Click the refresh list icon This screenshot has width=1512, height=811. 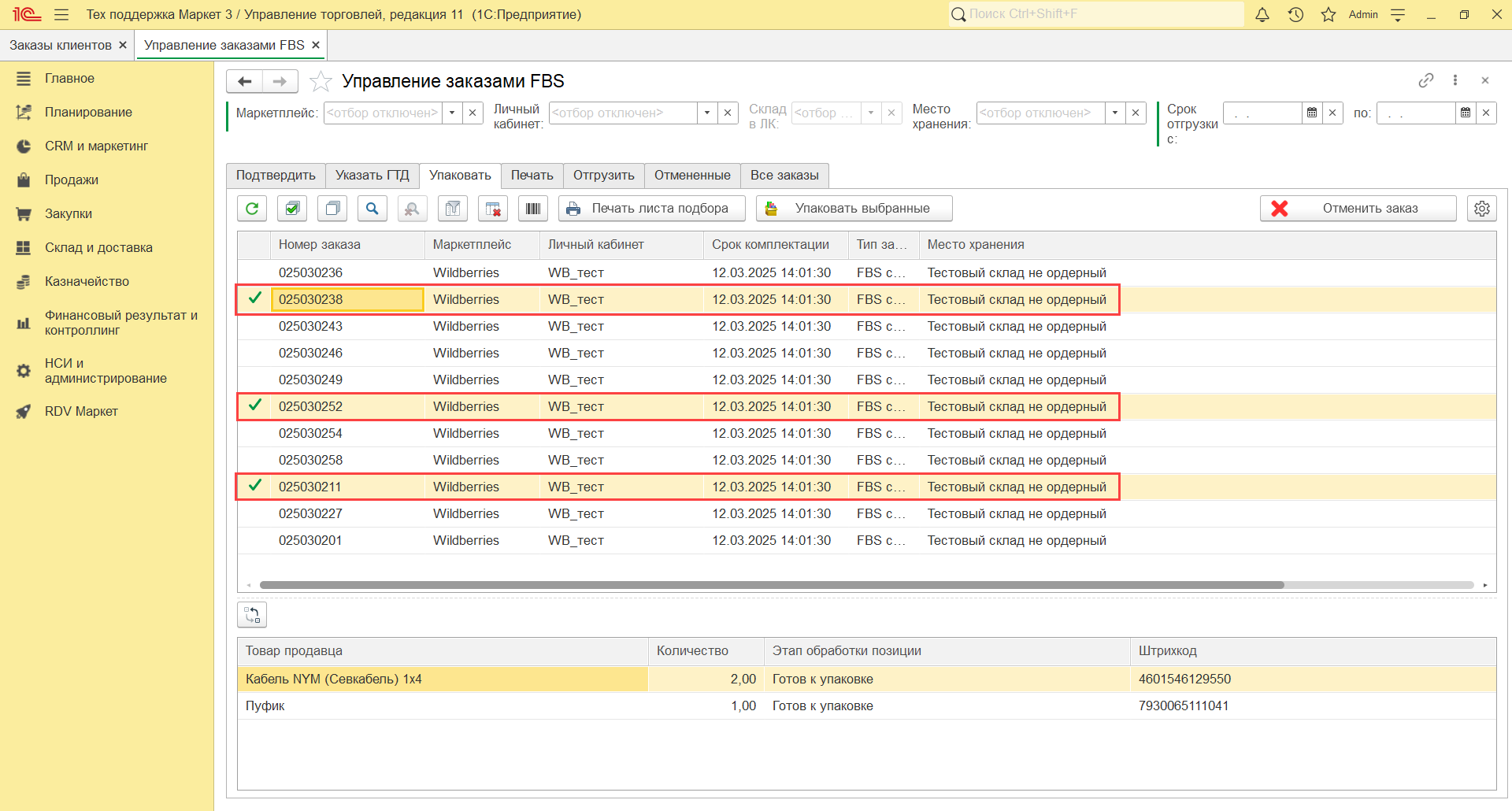tap(252, 209)
